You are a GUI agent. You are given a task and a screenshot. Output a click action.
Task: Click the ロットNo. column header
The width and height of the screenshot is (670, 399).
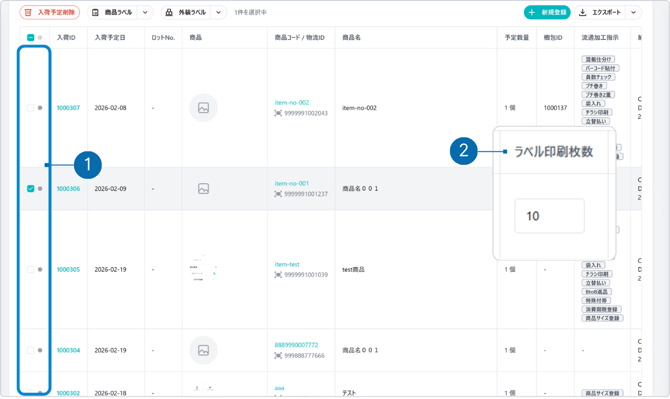[x=163, y=38]
